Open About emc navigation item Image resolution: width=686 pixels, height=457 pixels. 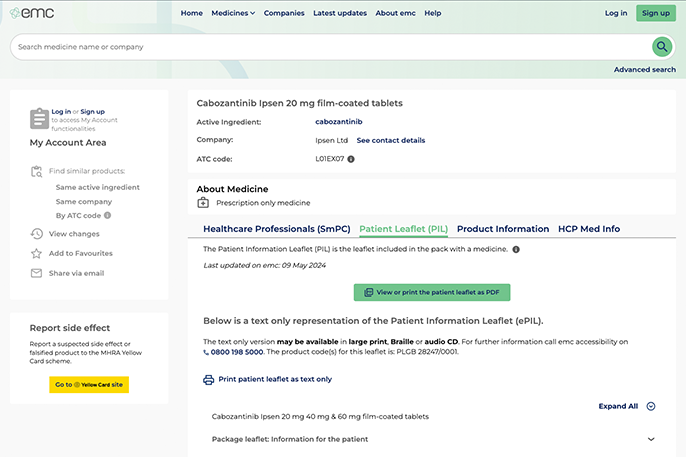pyautogui.click(x=396, y=13)
